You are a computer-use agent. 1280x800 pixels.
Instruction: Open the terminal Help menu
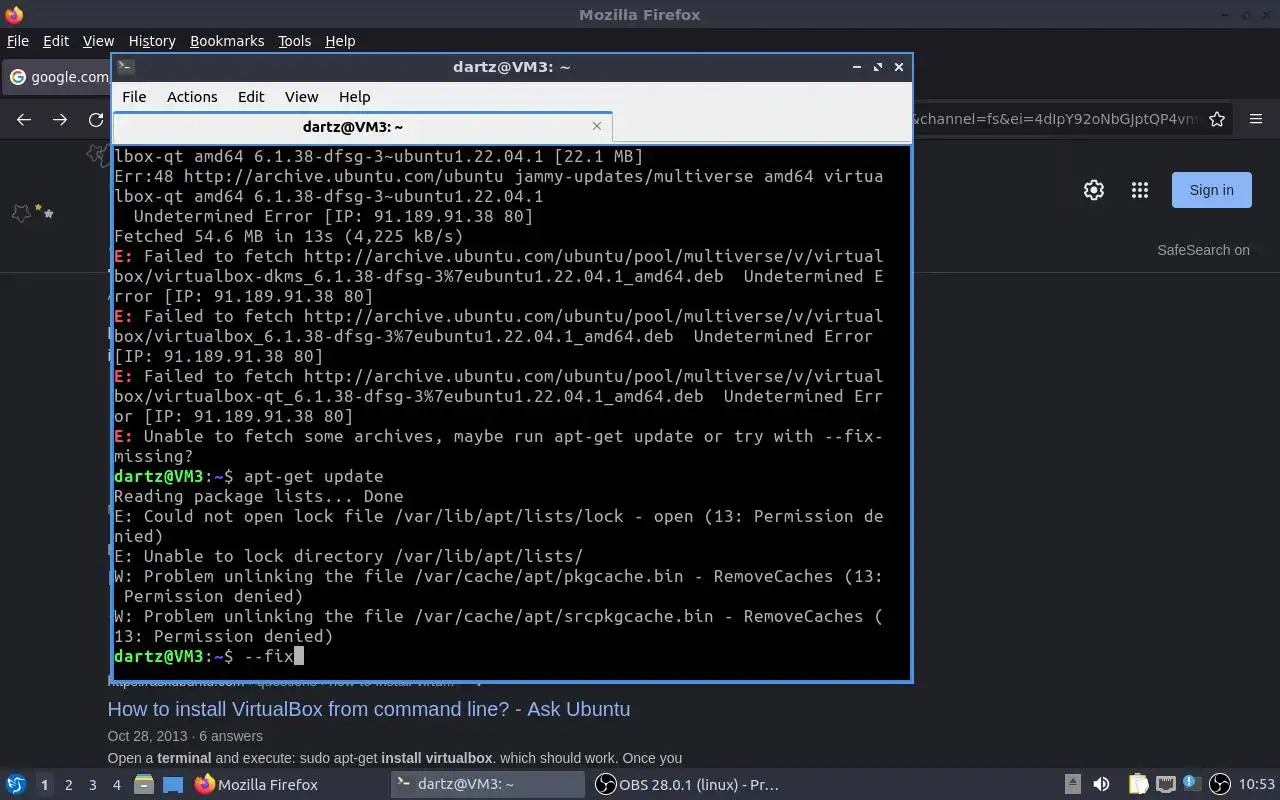(354, 97)
